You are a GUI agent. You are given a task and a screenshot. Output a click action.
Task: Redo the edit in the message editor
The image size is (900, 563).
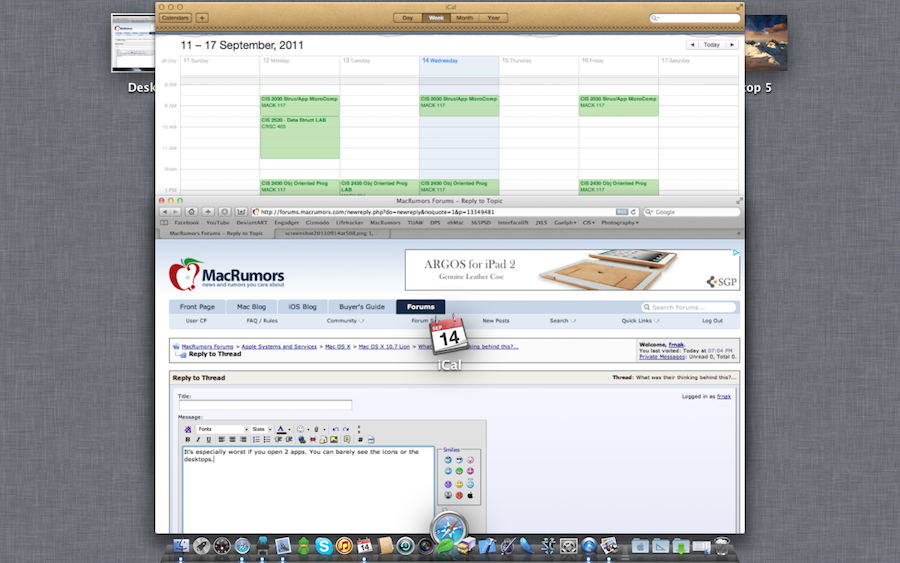tap(346, 429)
